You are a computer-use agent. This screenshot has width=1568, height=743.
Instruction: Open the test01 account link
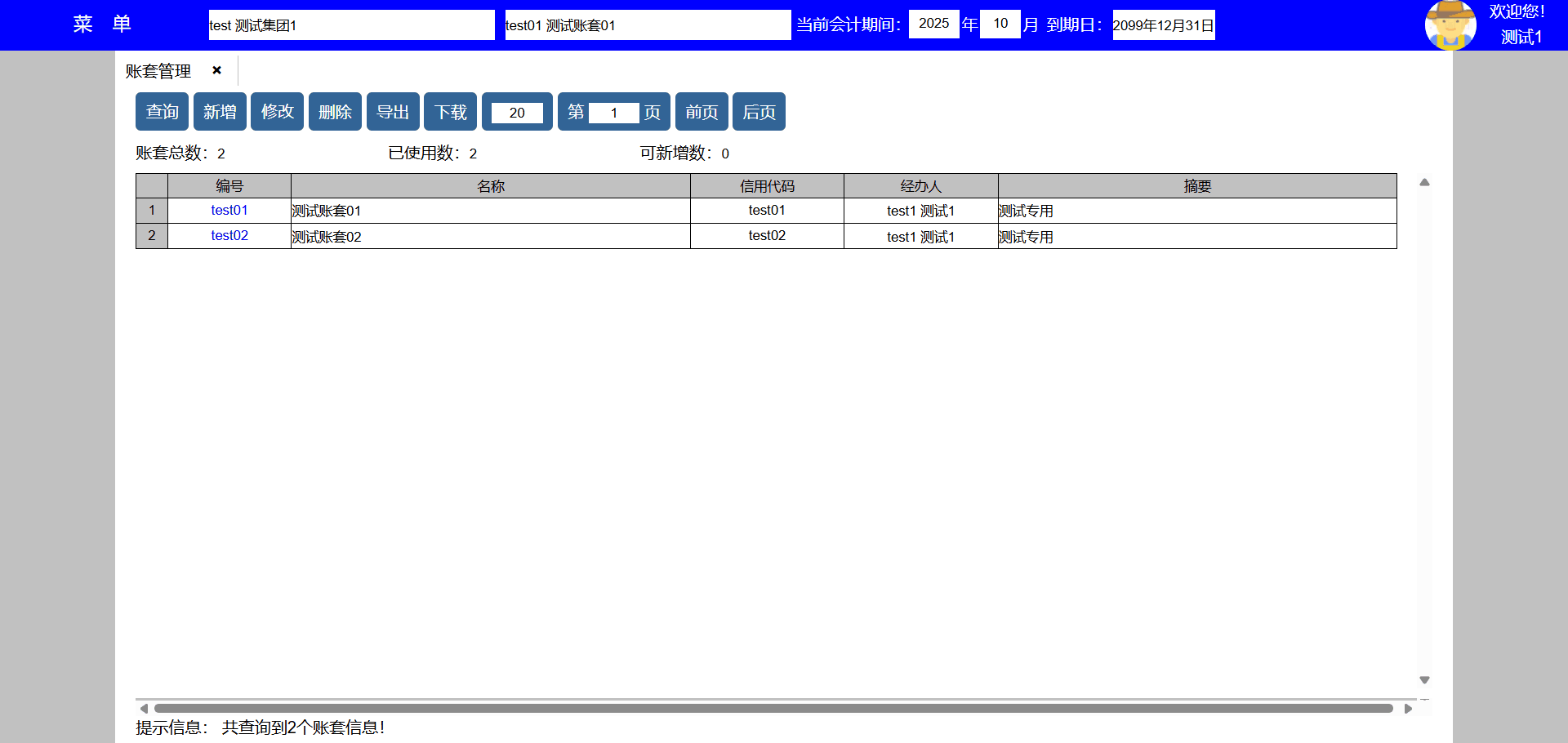pos(229,211)
